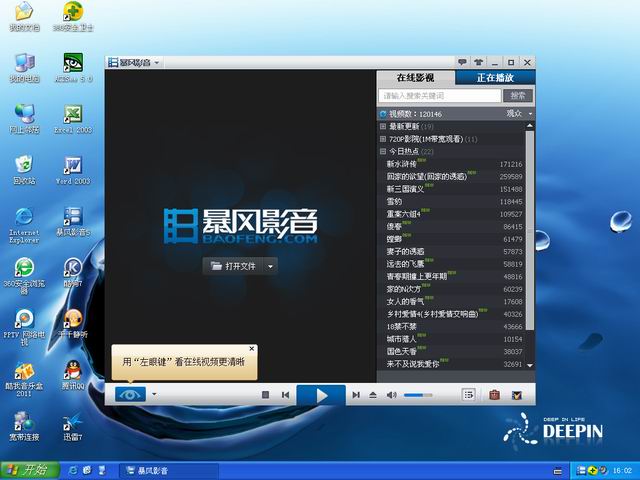Image resolution: width=640 pixels, height=480 pixels.
Task: Toggle the left-eye enhancement button
Action: tap(130, 394)
